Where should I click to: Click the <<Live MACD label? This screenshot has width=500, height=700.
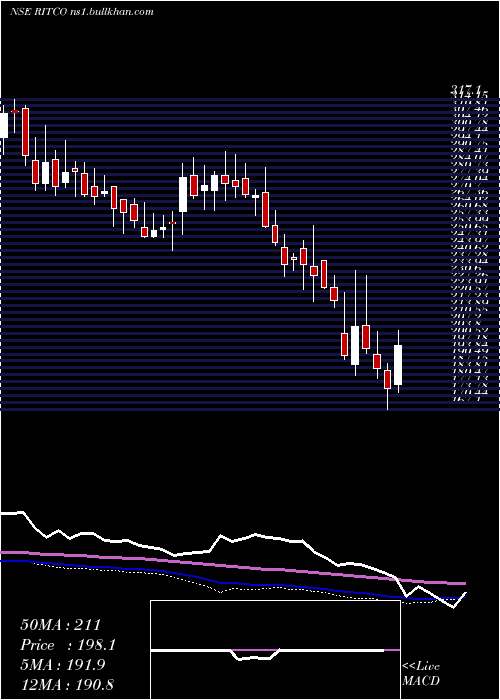point(421,674)
